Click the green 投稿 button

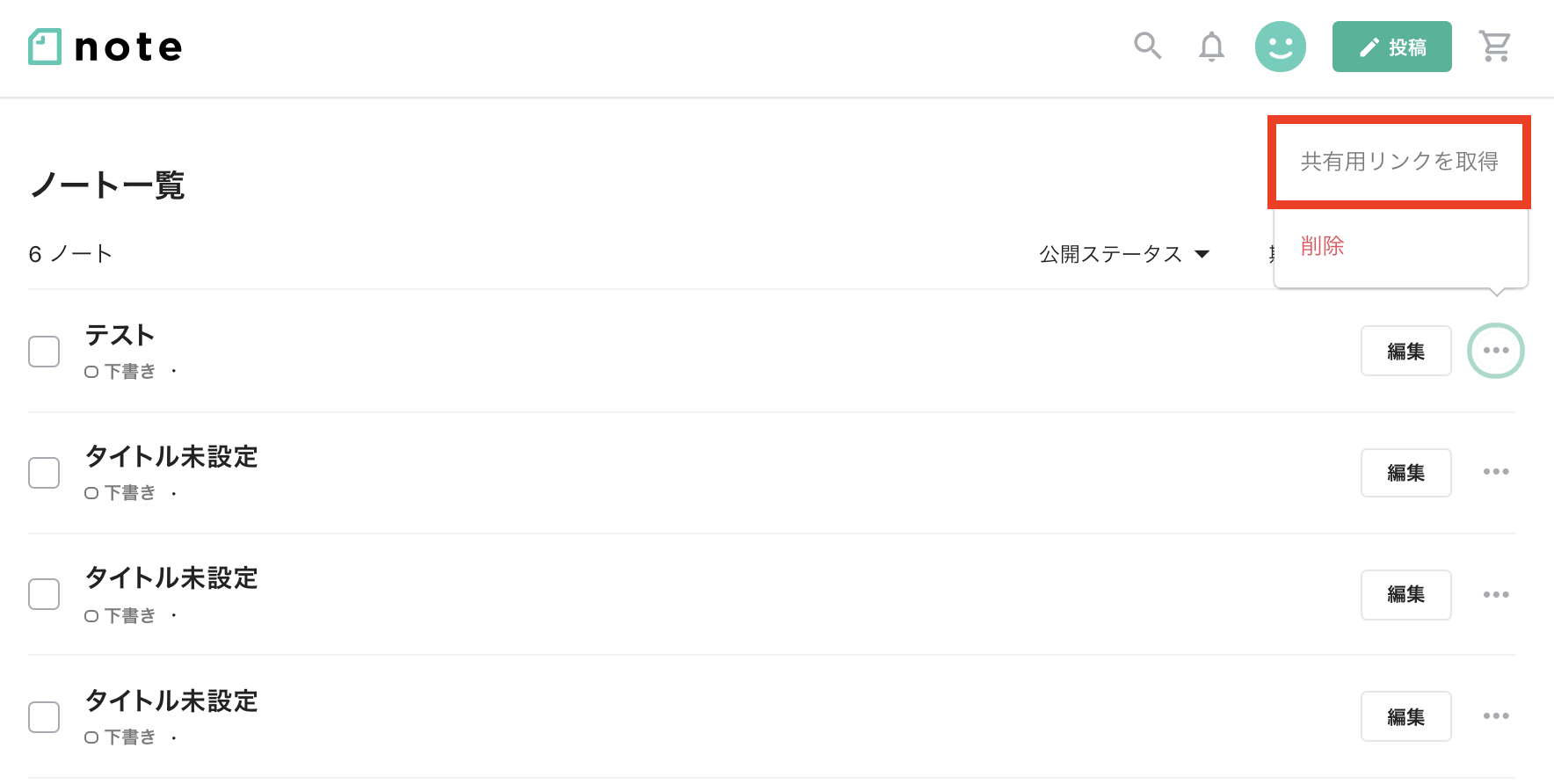(x=1392, y=47)
